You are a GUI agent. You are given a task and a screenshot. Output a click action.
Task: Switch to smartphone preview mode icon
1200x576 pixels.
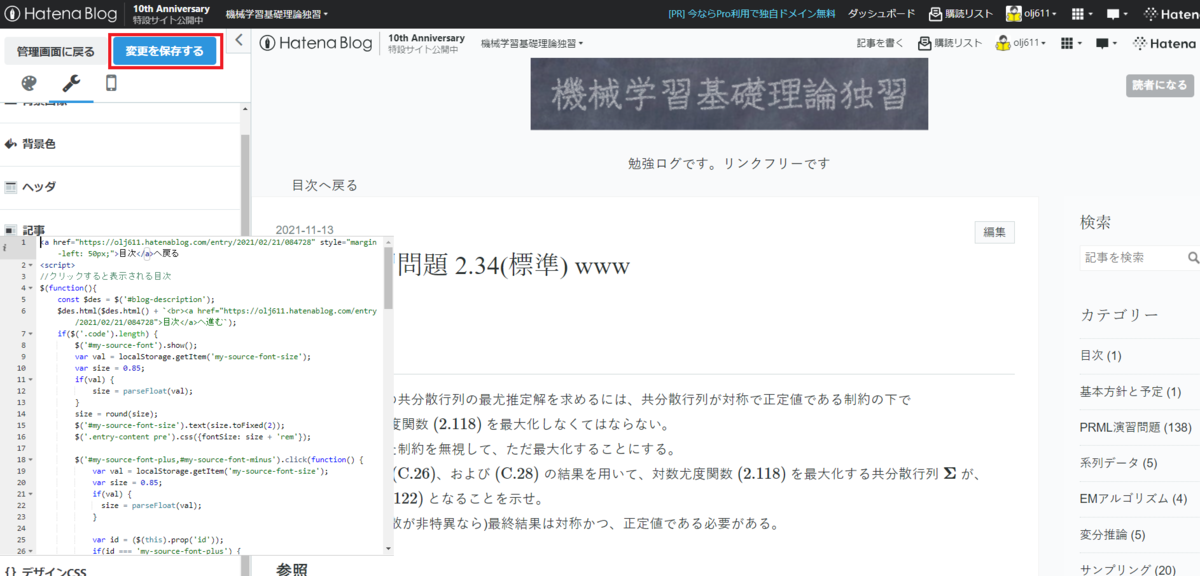click(x=112, y=83)
